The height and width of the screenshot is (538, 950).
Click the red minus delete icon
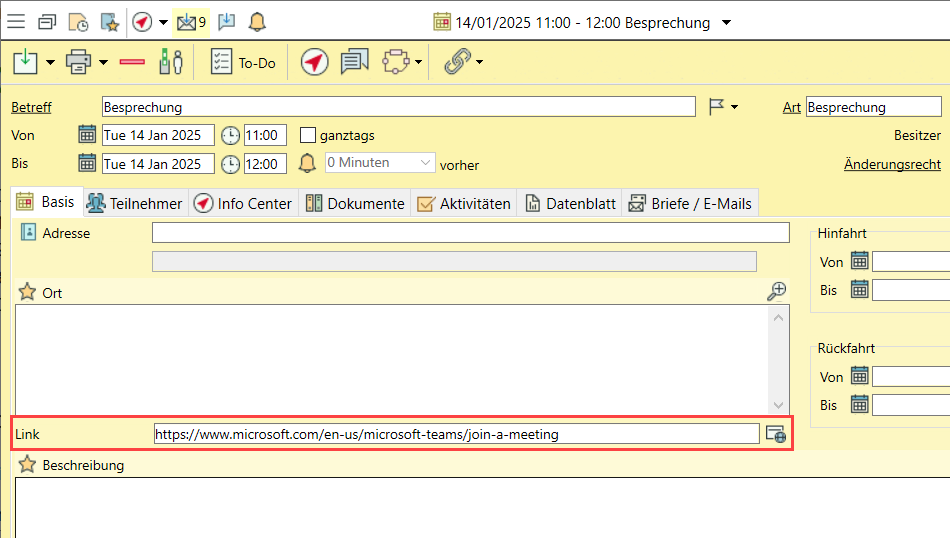132,62
